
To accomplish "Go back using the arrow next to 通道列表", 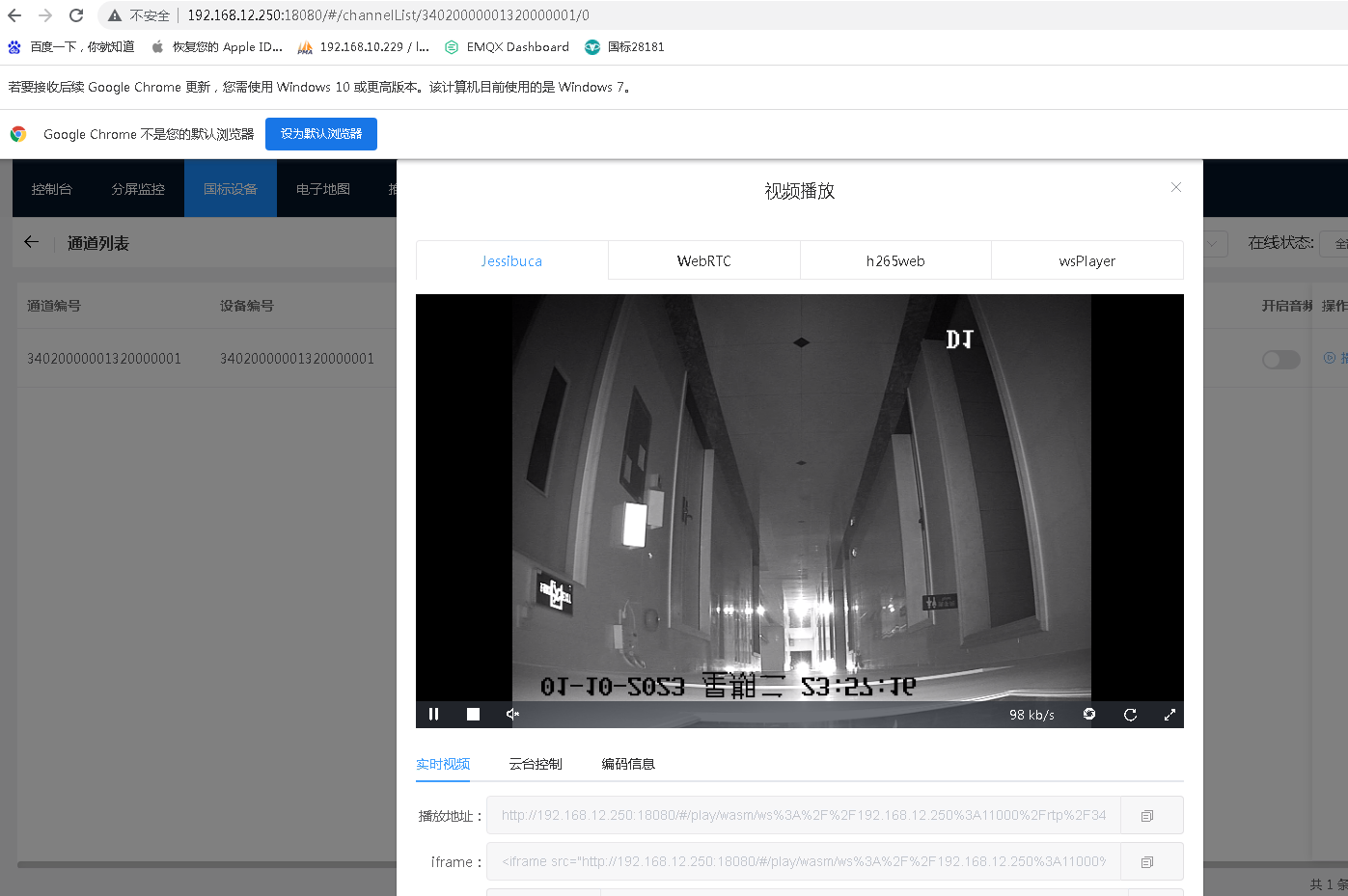I will tap(32, 242).
